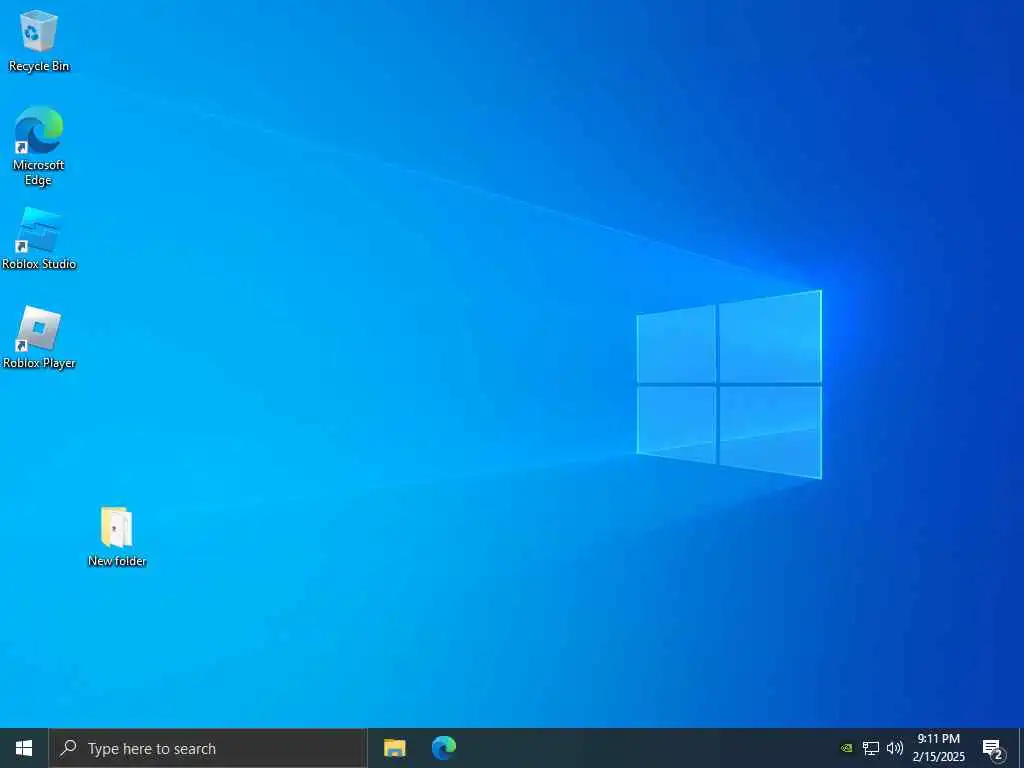Screen dimensions: 1024x768
Task: Launch Microsoft Edge from the taskbar
Action: tap(444, 748)
